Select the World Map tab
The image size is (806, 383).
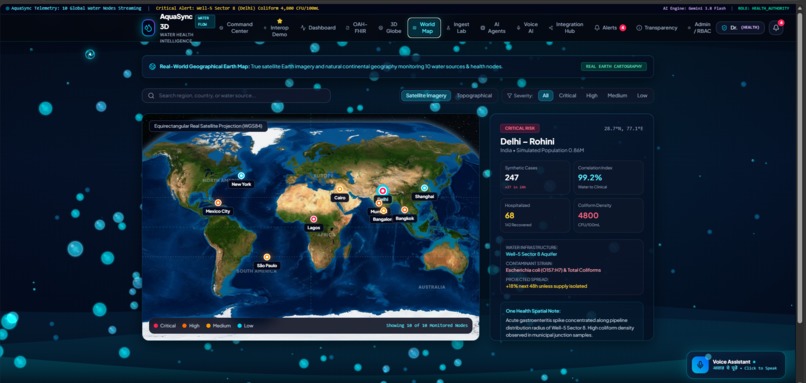pyautogui.click(x=424, y=28)
